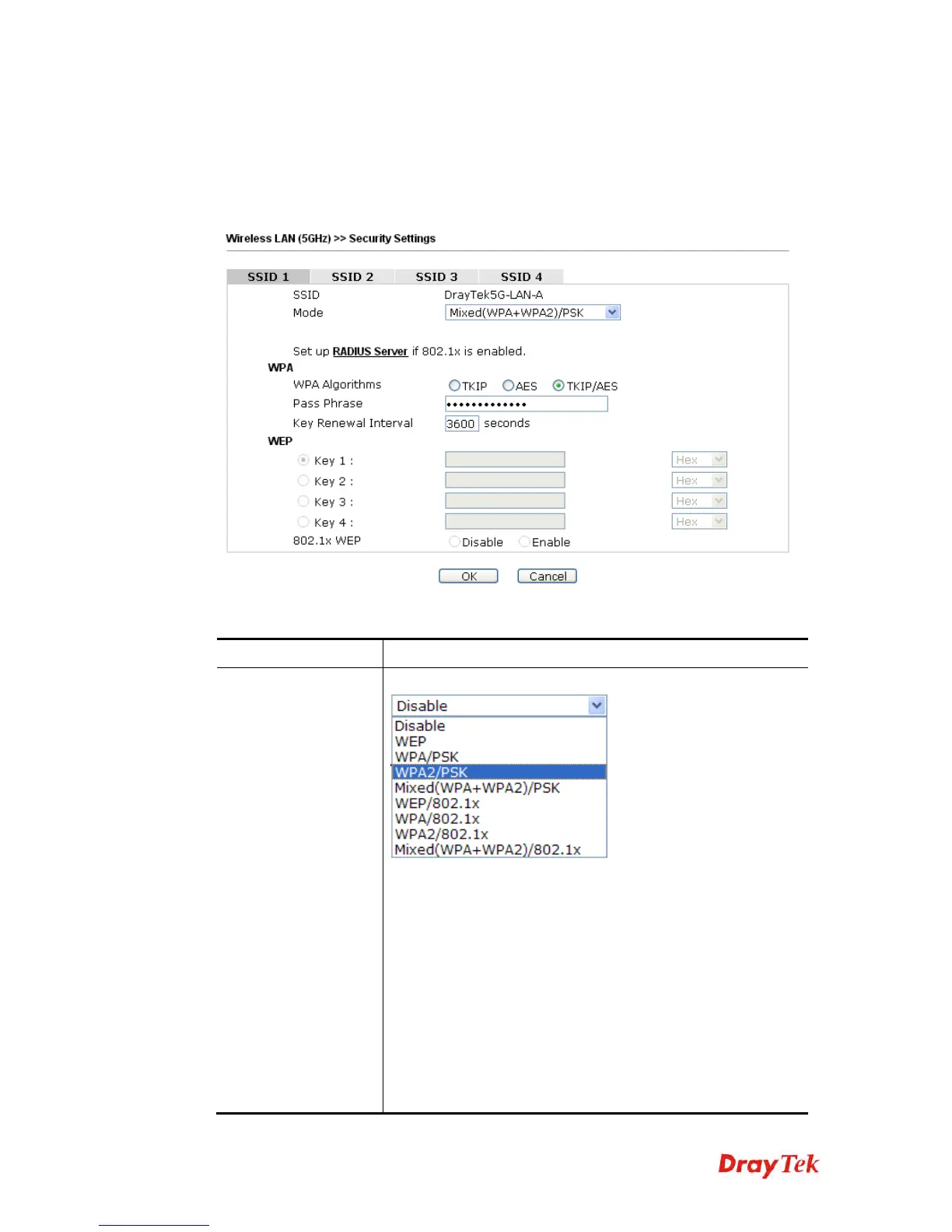Choose Disable for 802.1x WEP
This screenshot has height=1232, width=952.
tap(454, 542)
